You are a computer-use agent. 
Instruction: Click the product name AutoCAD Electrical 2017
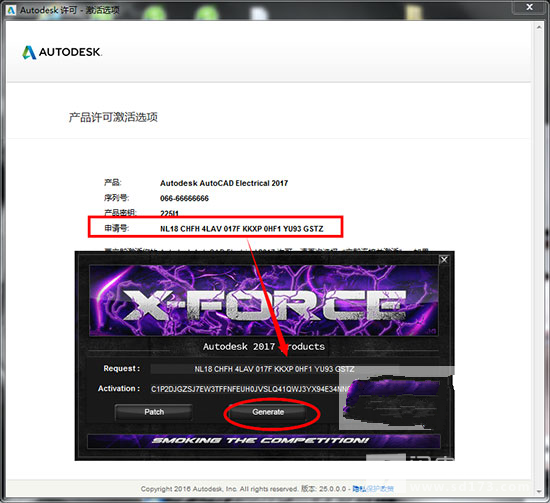click(x=224, y=183)
